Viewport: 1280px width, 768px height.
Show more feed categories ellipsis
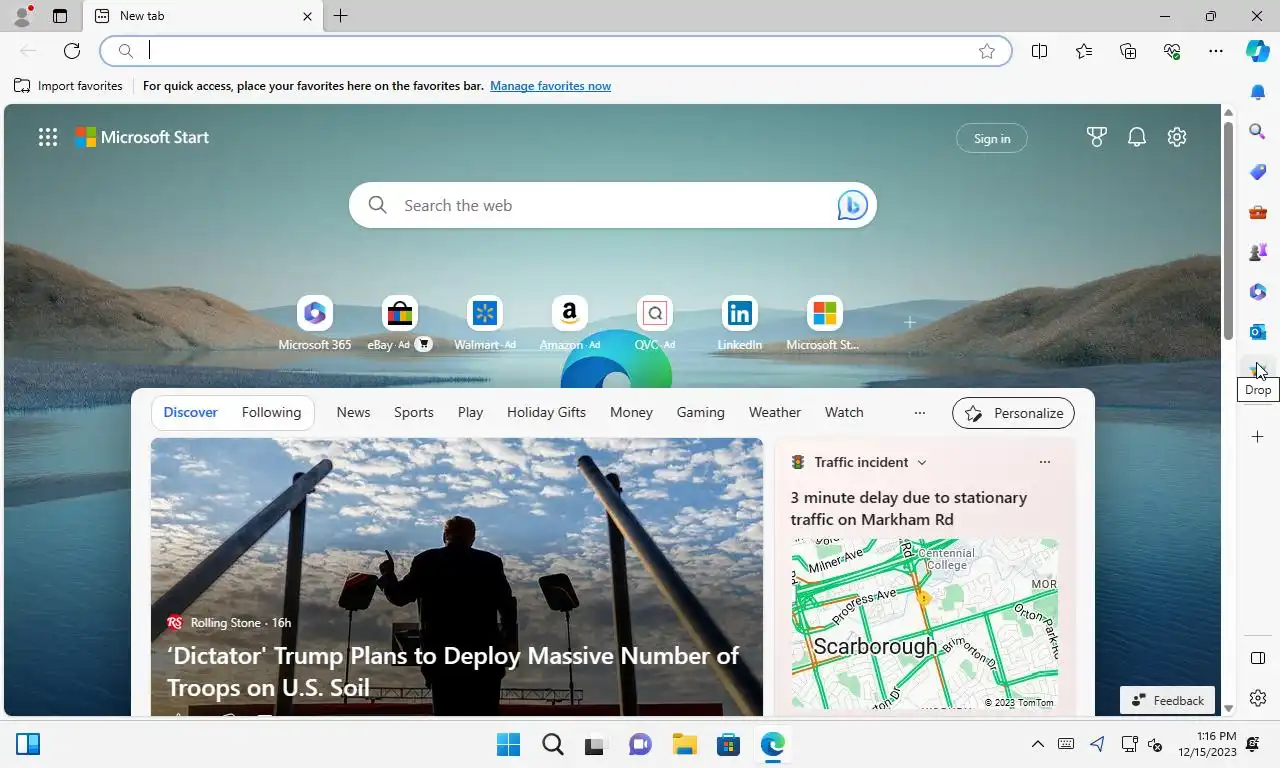[920, 412]
